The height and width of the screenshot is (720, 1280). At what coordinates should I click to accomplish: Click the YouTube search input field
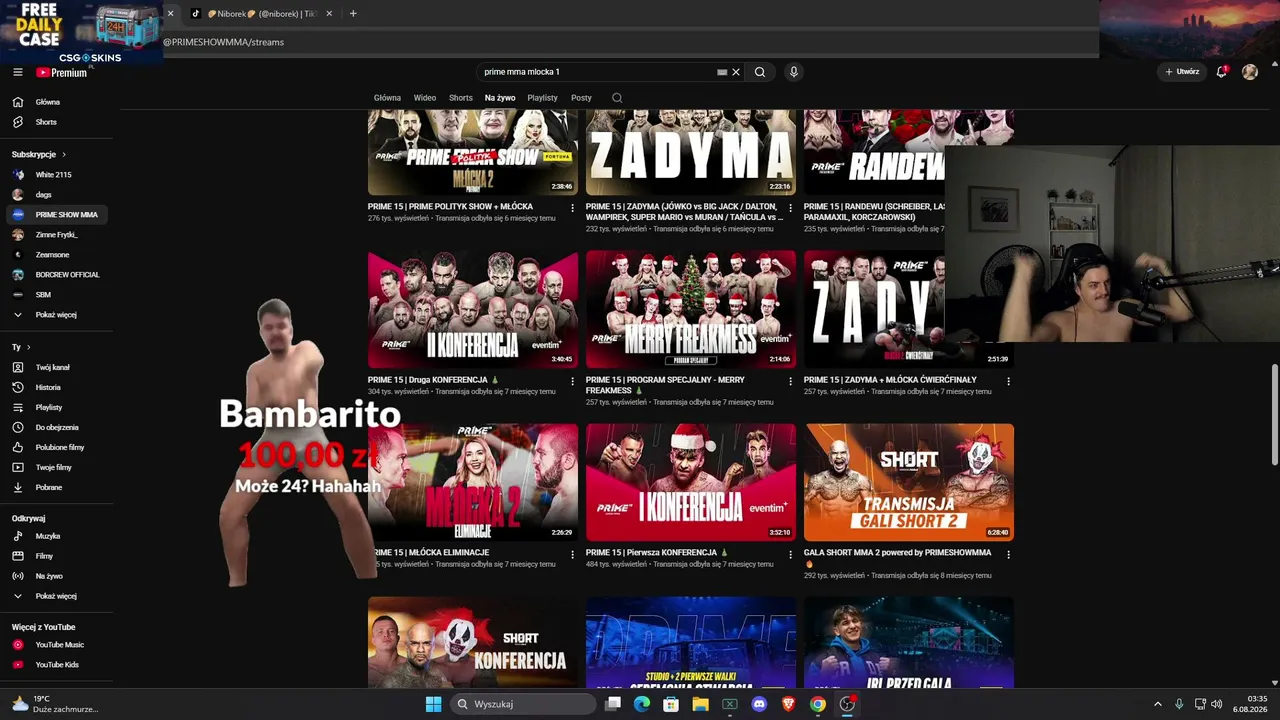(598, 72)
